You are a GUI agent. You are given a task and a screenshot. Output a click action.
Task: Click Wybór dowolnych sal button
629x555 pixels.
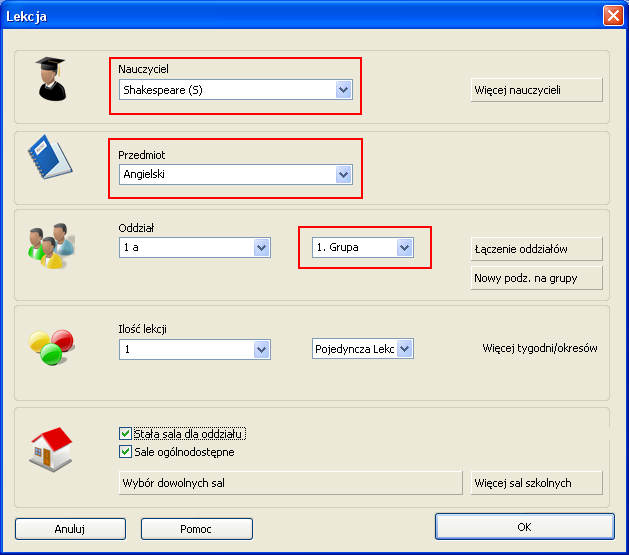[290, 483]
